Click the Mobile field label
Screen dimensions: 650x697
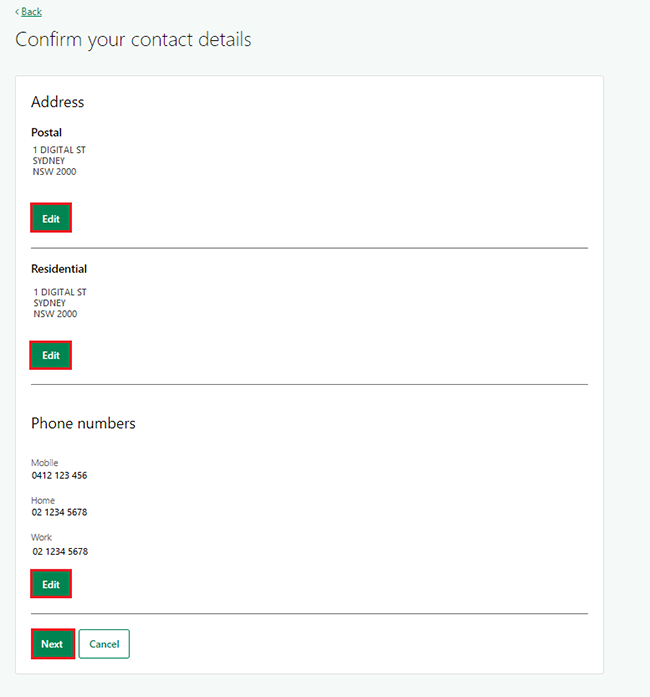[44, 463]
